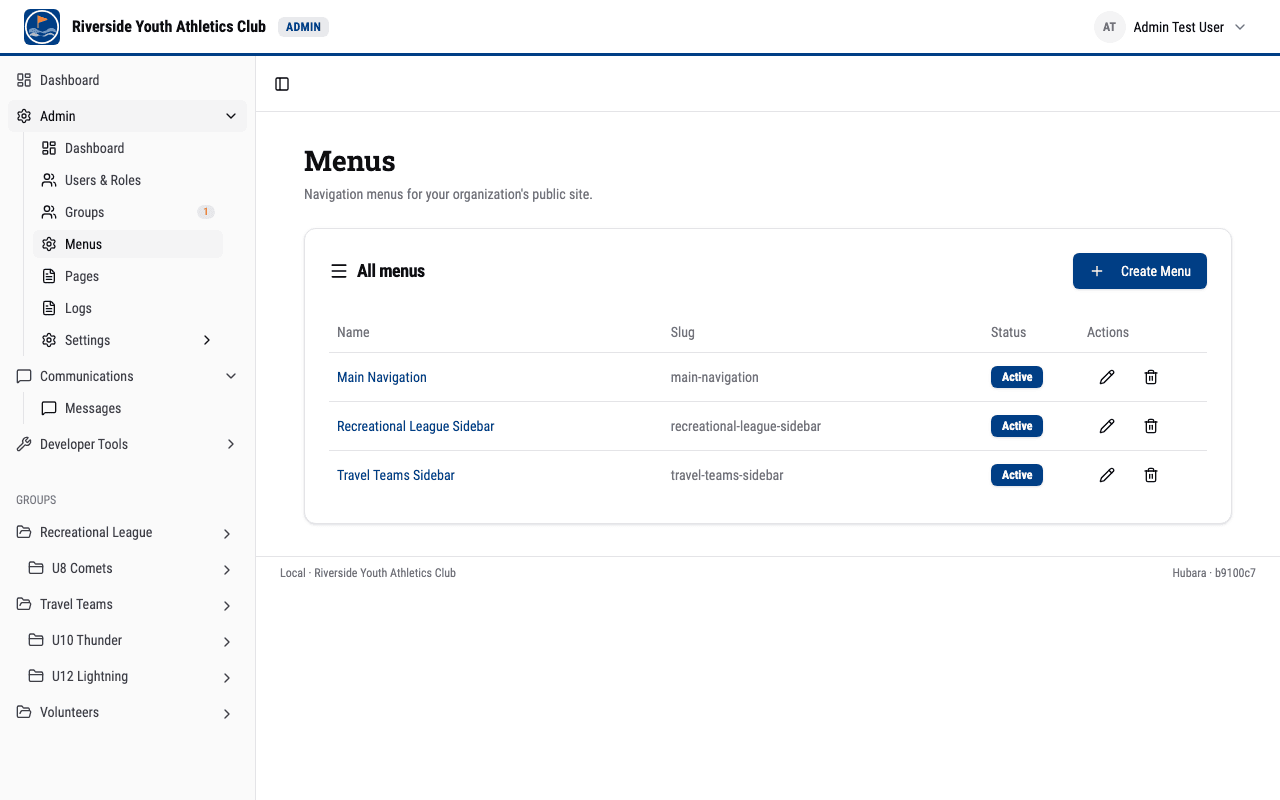Click the ADMIN badge in header
The width and height of the screenshot is (1280, 800).
(303, 27)
